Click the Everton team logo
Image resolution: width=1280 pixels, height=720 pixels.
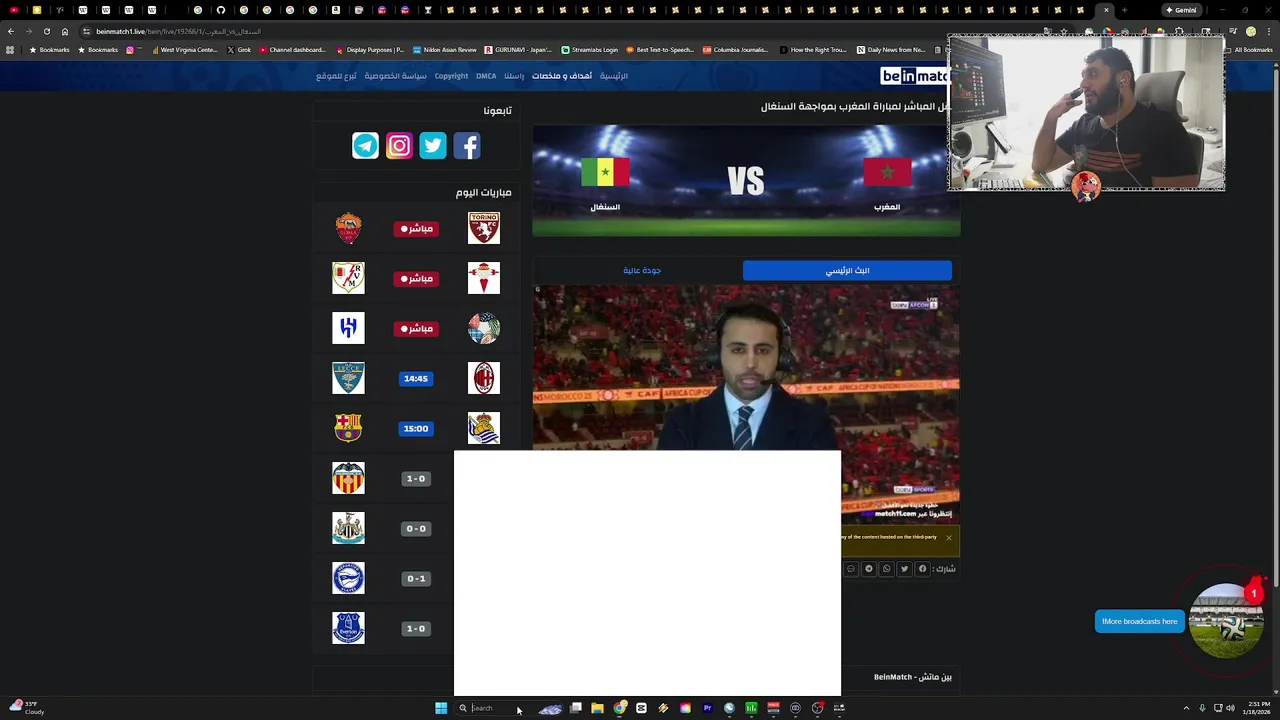click(348, 628)
